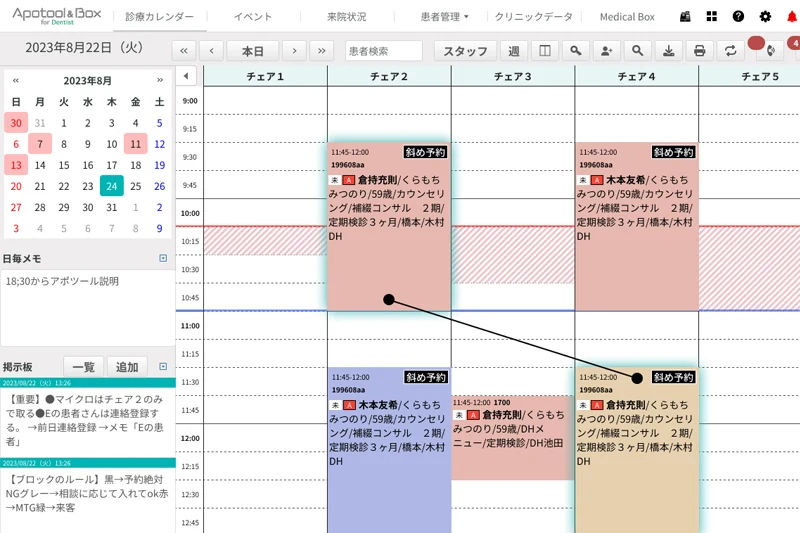800x533 pixels.
Task: Switch to week view with 週 button
Action: click(x=513, y=51)
